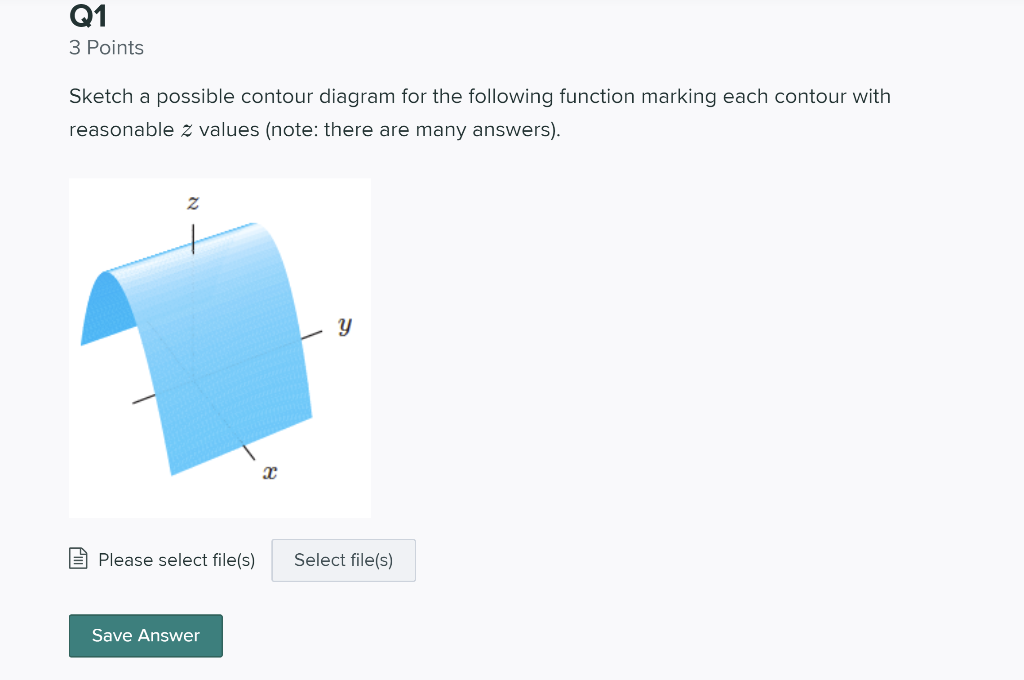Click the dark blue left end of surface
Image resolution: width=1024 pixels, height=680 pixels.
(x=106, y=308)
